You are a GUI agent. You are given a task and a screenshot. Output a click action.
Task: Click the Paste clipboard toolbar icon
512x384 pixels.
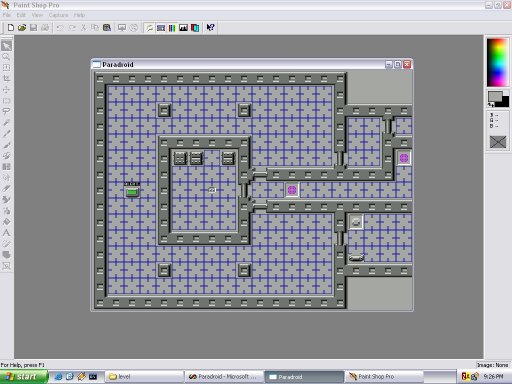tap(107, 28)
